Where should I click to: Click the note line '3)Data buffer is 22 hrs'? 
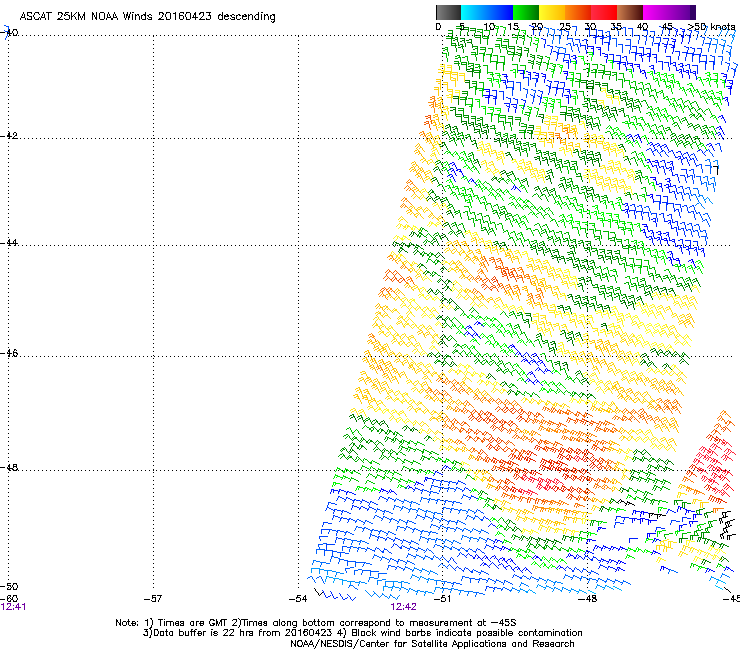(x=362, y=633)
